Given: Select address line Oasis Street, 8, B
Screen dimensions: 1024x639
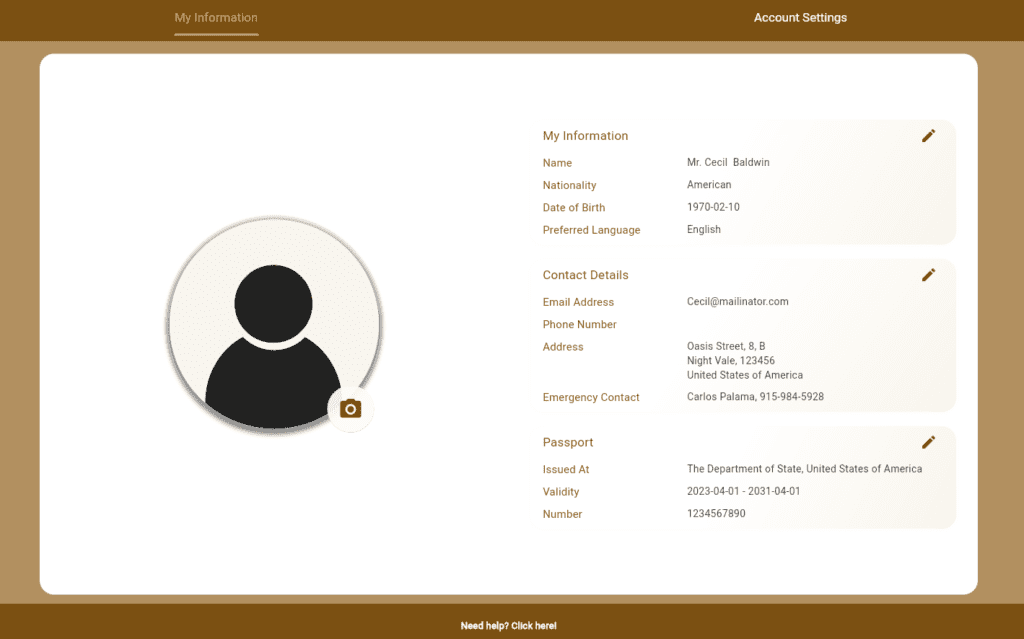Looking at the screenshot, I should (x=726, y=346).
